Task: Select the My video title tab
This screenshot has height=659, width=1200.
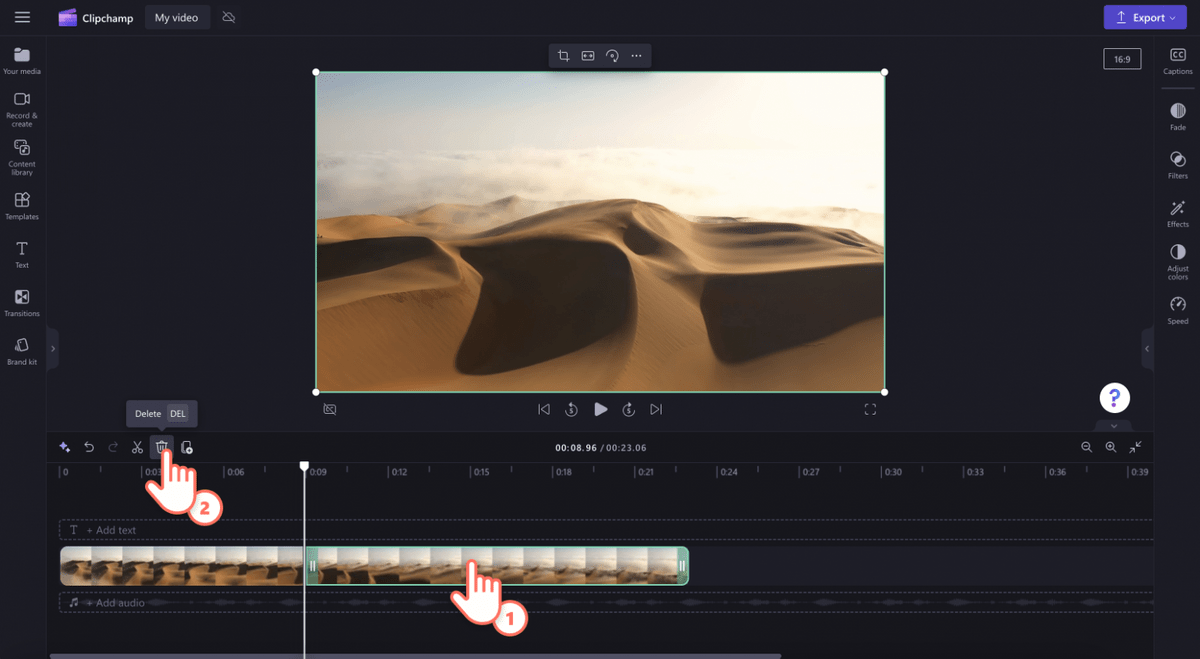Action: pos(177,17)
